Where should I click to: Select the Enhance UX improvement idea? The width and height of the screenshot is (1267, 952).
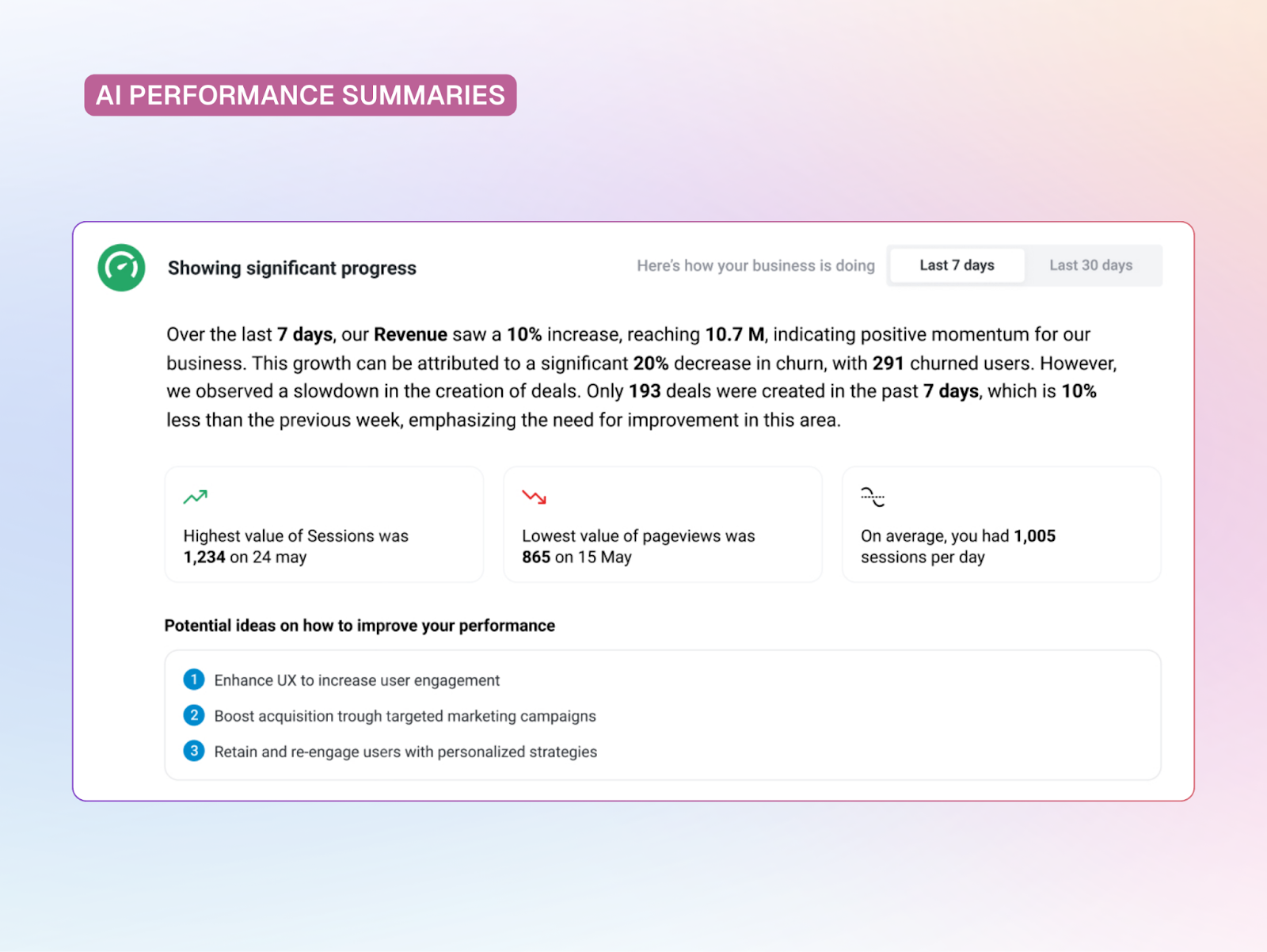click(356, 680)
